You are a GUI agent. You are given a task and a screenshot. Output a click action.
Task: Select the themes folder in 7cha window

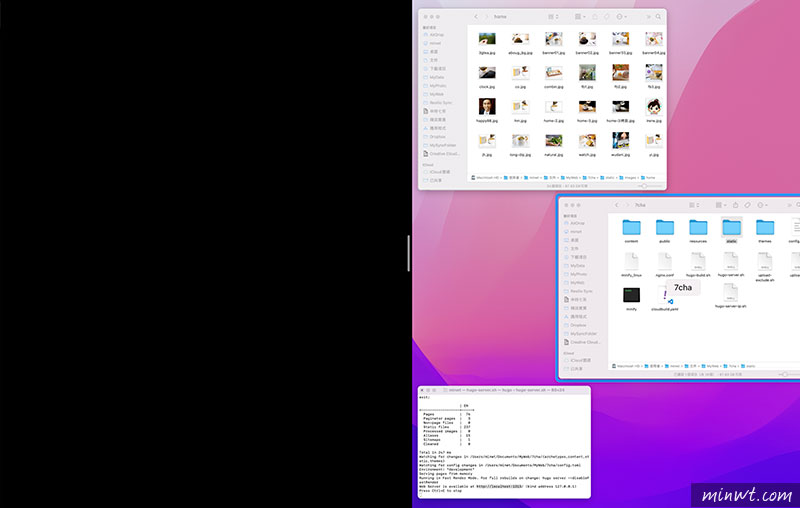(765, 227)
